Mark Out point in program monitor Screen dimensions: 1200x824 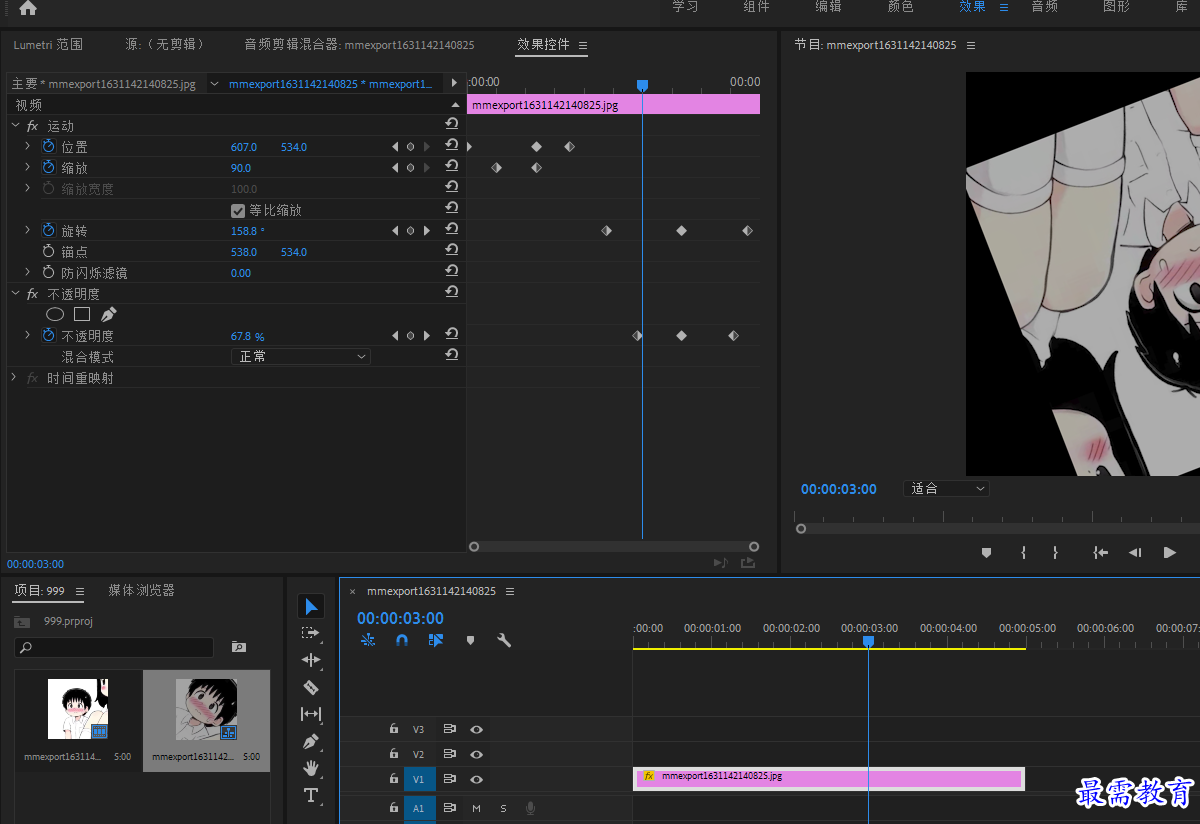tap(1055, 552)
